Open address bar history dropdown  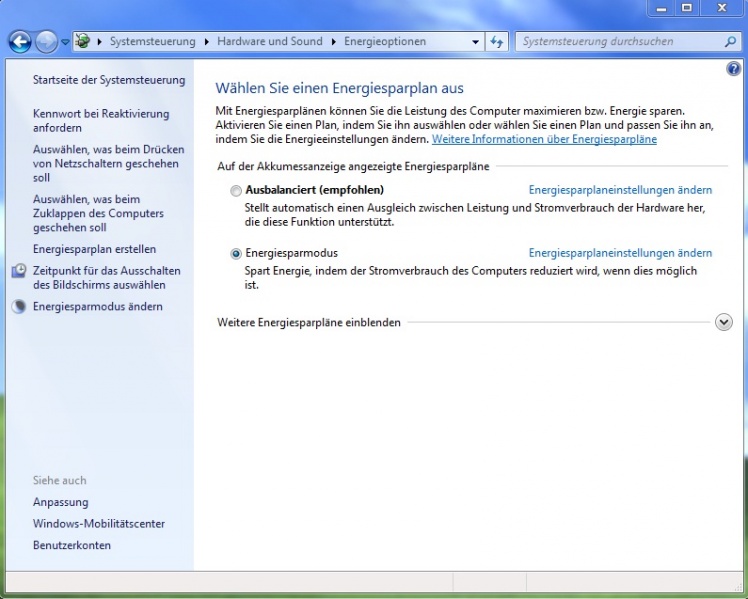(475, 42)
